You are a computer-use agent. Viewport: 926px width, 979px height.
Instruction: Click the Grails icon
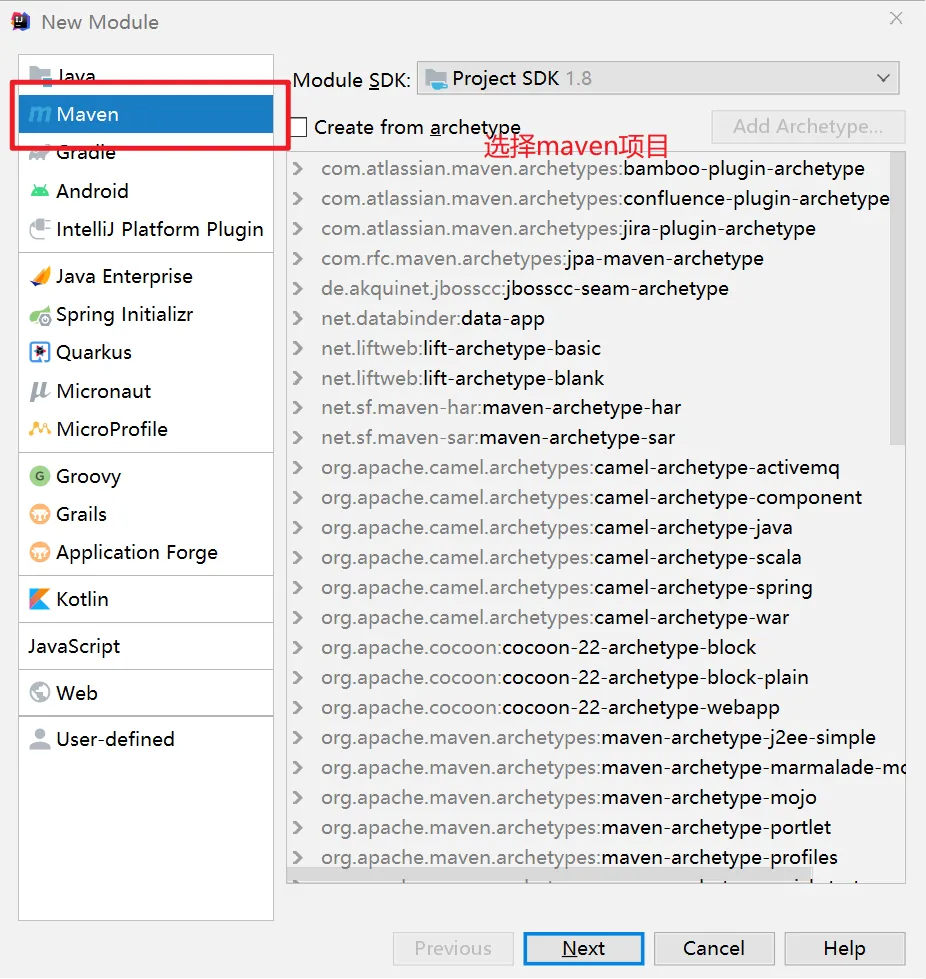point(40,514)
